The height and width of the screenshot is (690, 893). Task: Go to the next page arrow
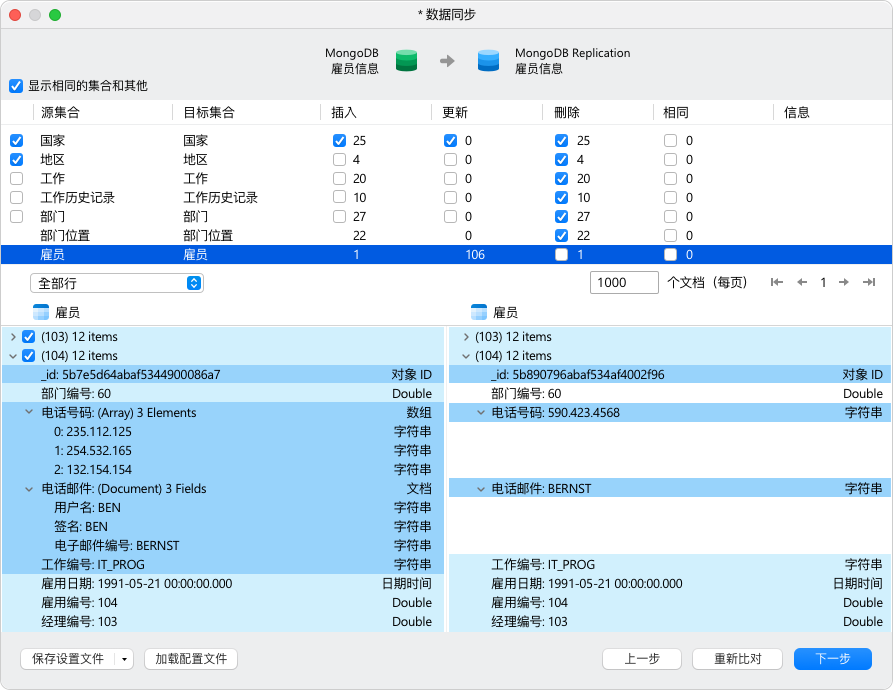pos(844,283)
